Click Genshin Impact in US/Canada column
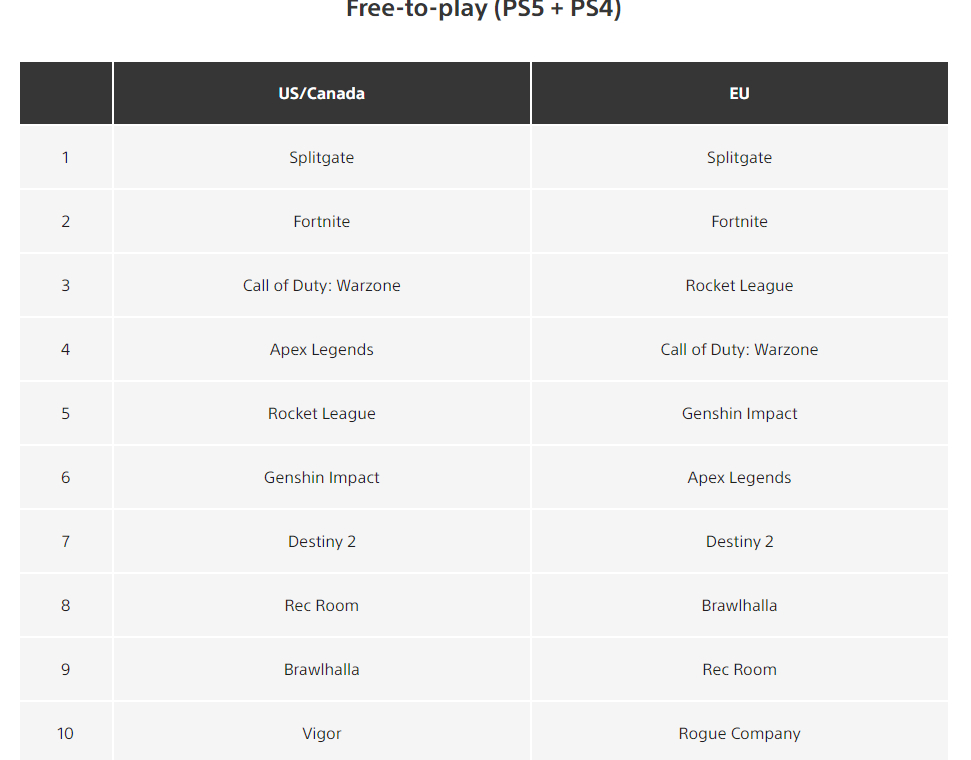Viewport: 971px width, 760px height. click(x=321, y=478)
